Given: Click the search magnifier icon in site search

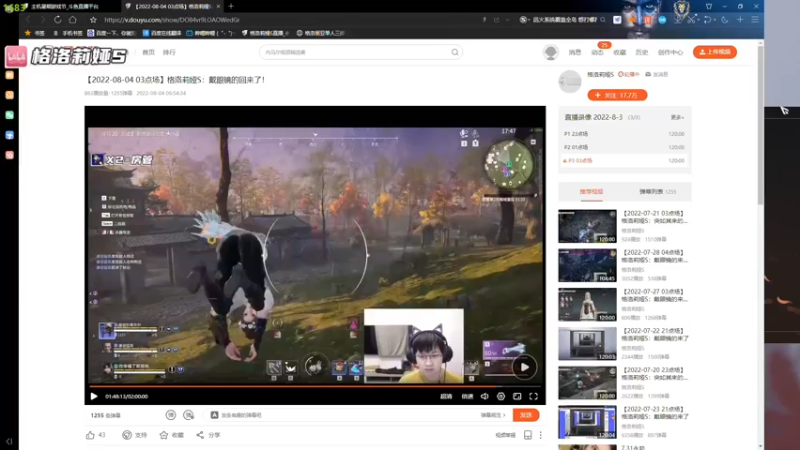Looking at the screenshot, I should 455,52.
